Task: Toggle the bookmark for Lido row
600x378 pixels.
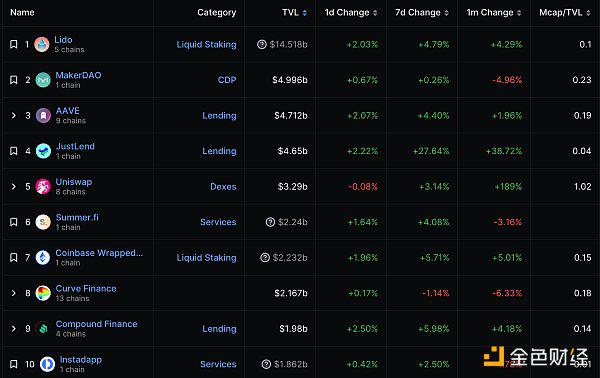Action: (13, 44)
